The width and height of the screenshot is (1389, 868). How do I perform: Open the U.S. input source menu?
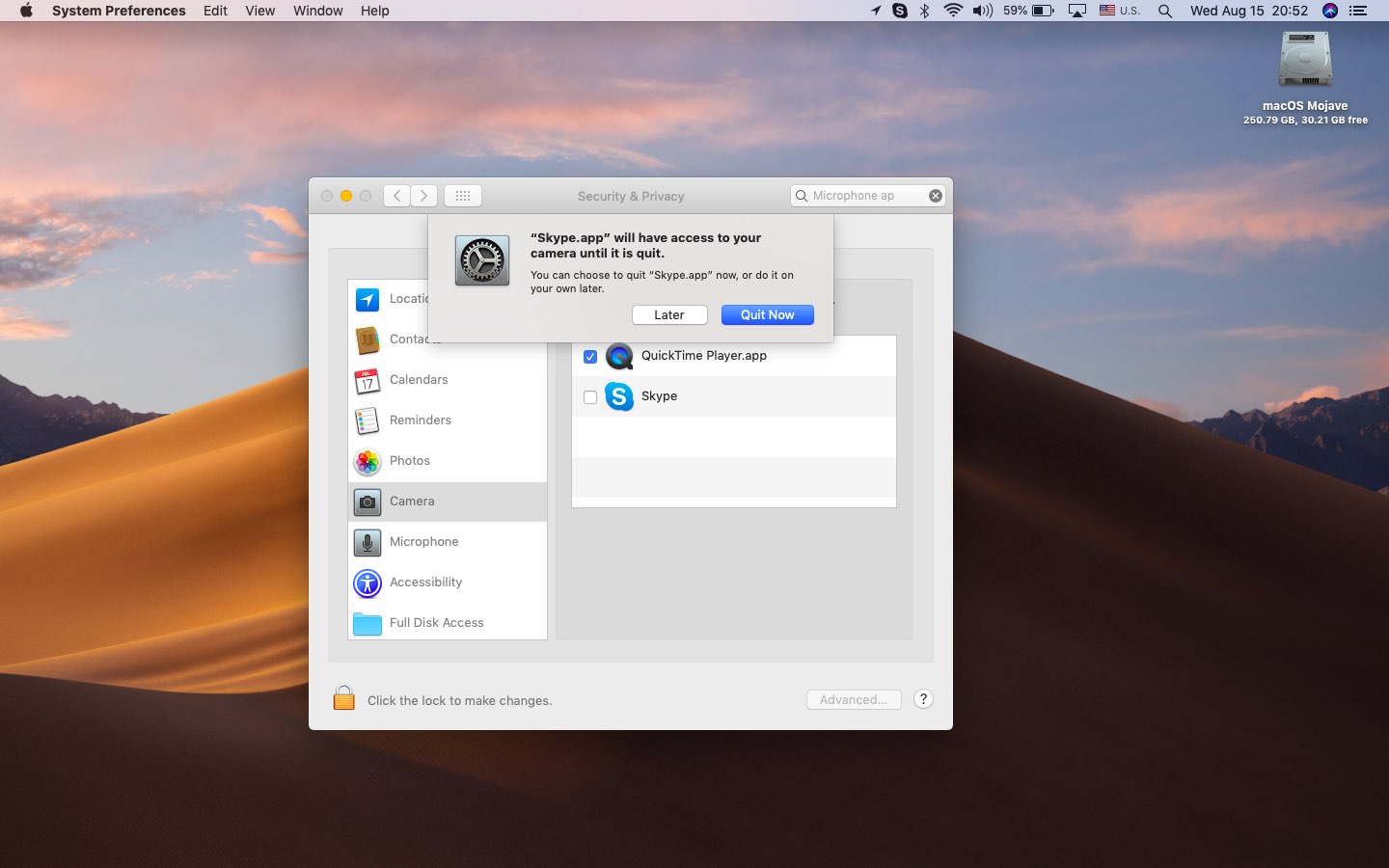point(1119,11)
